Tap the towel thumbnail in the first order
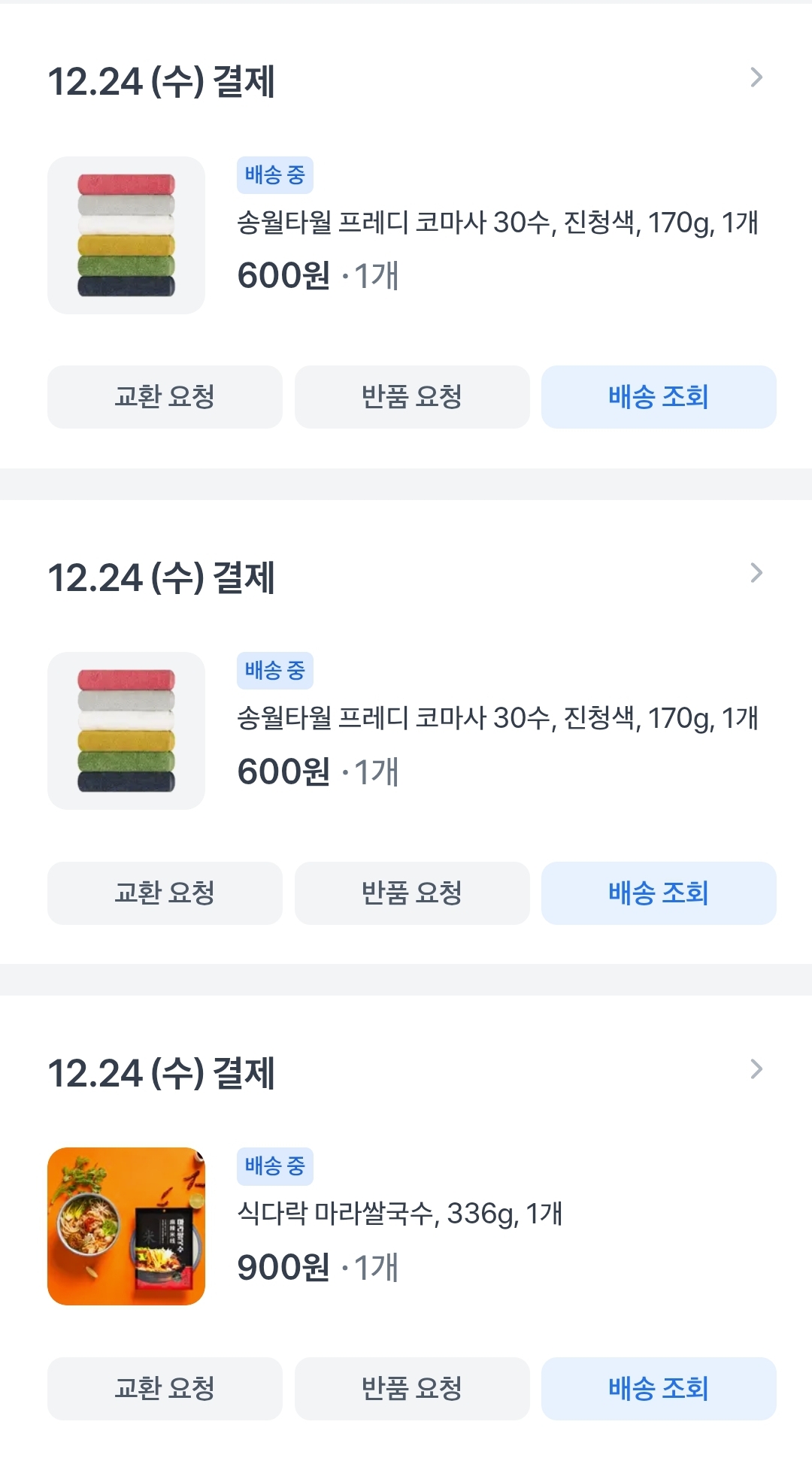The image size is (812, 1458). click(126, 235)
